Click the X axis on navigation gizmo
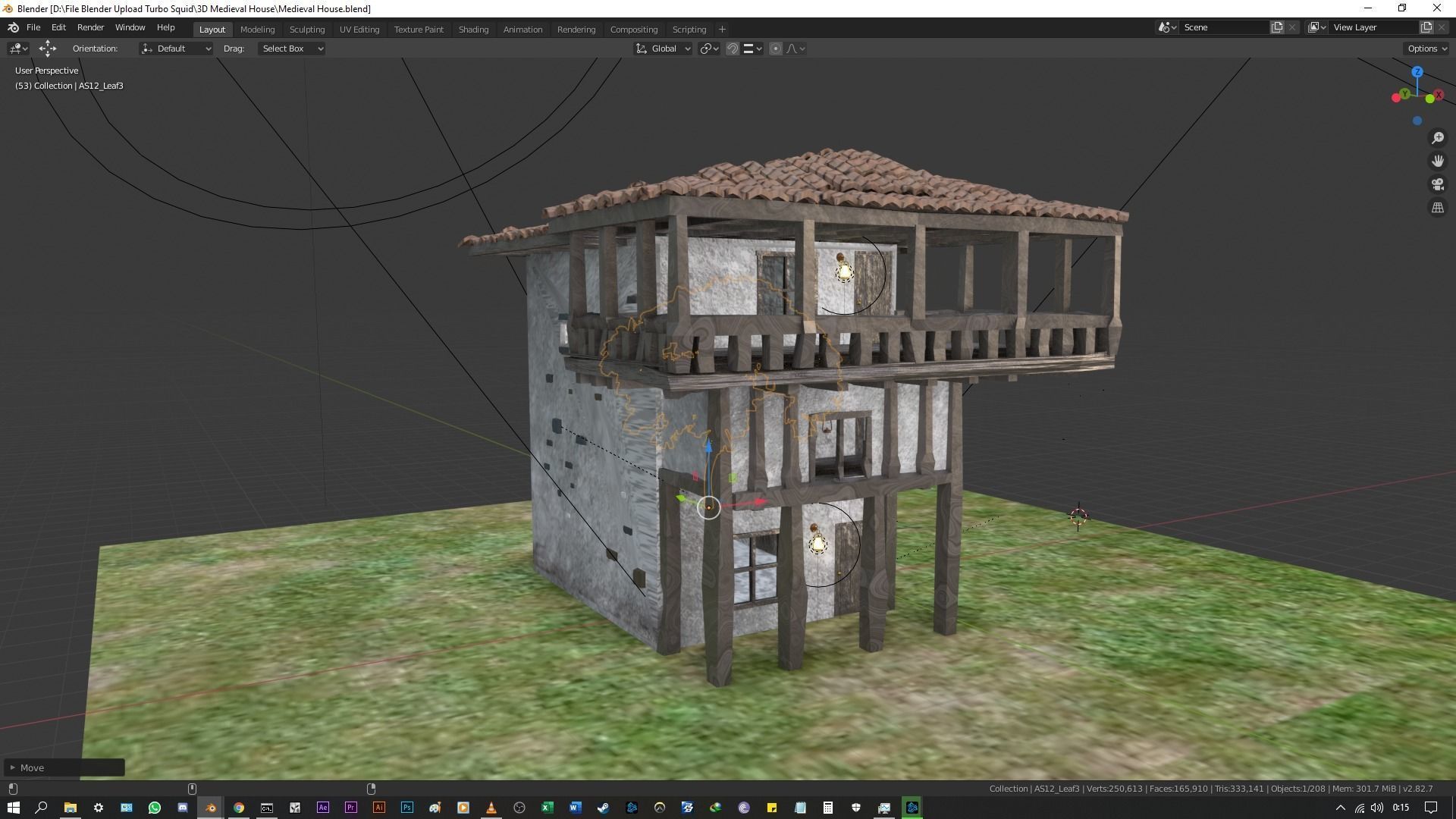1456x819 pixels. (x=1438, y=95)
